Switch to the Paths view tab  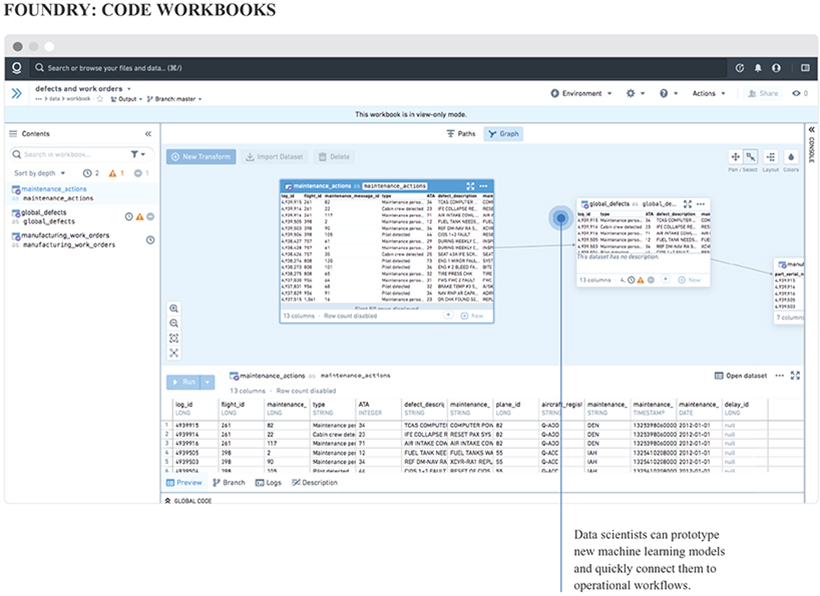click(x=460, y=133)
